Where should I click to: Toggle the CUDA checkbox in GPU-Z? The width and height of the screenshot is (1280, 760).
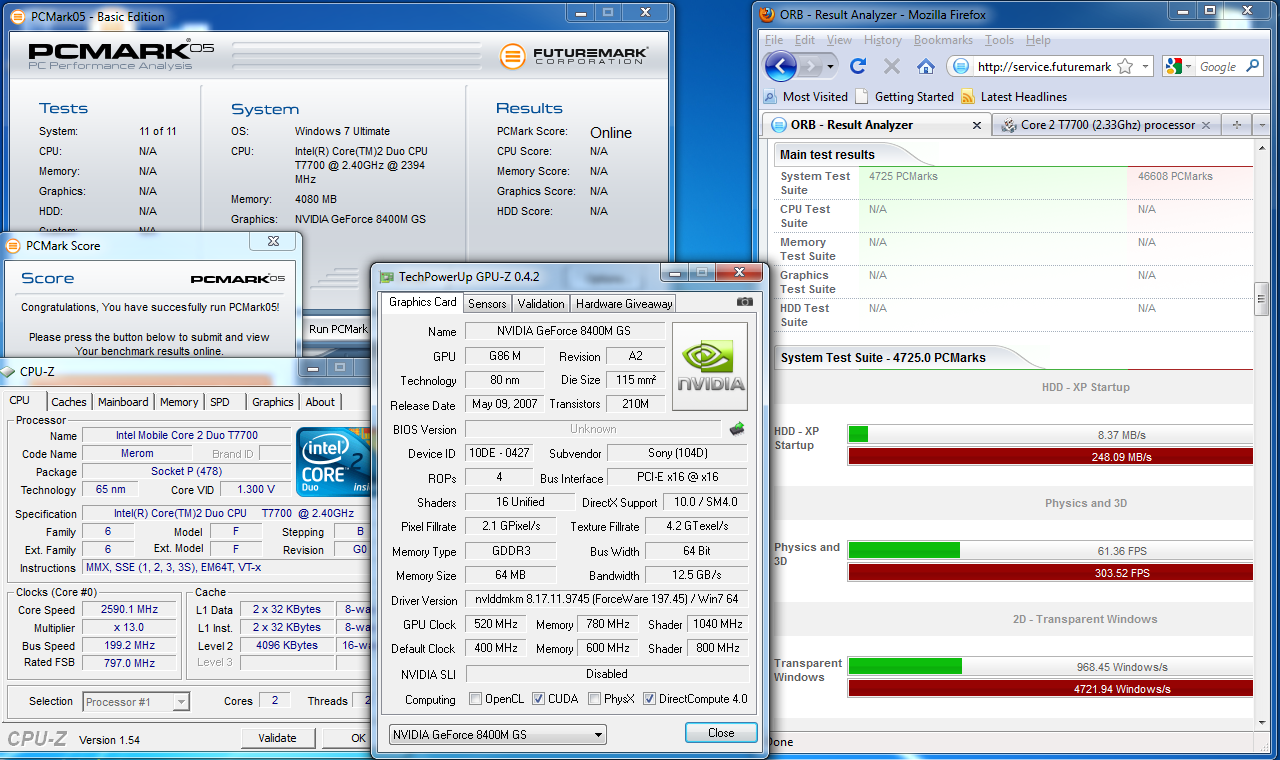[539, 699]
